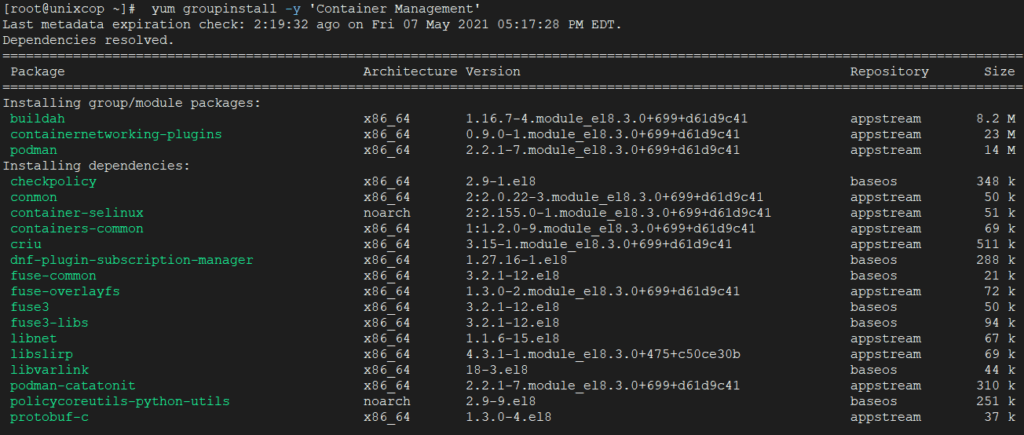
Task: Select the containernetworking-plugins package entry
Action: (116, 135)
